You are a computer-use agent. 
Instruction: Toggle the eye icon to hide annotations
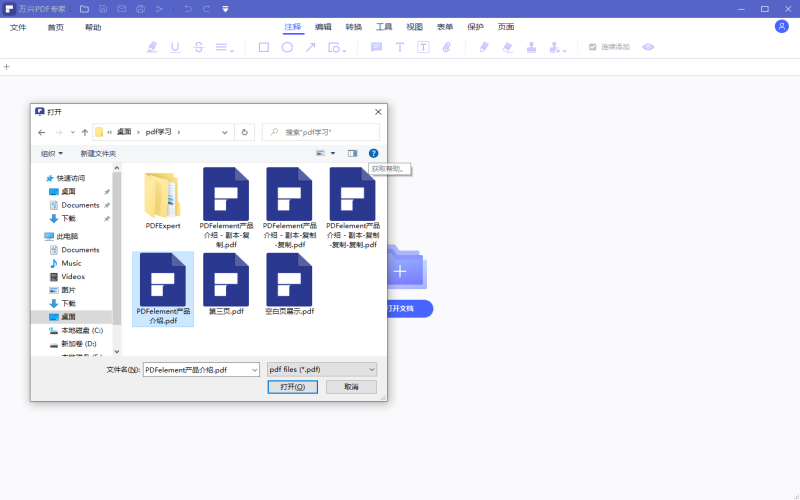point(648,47)
